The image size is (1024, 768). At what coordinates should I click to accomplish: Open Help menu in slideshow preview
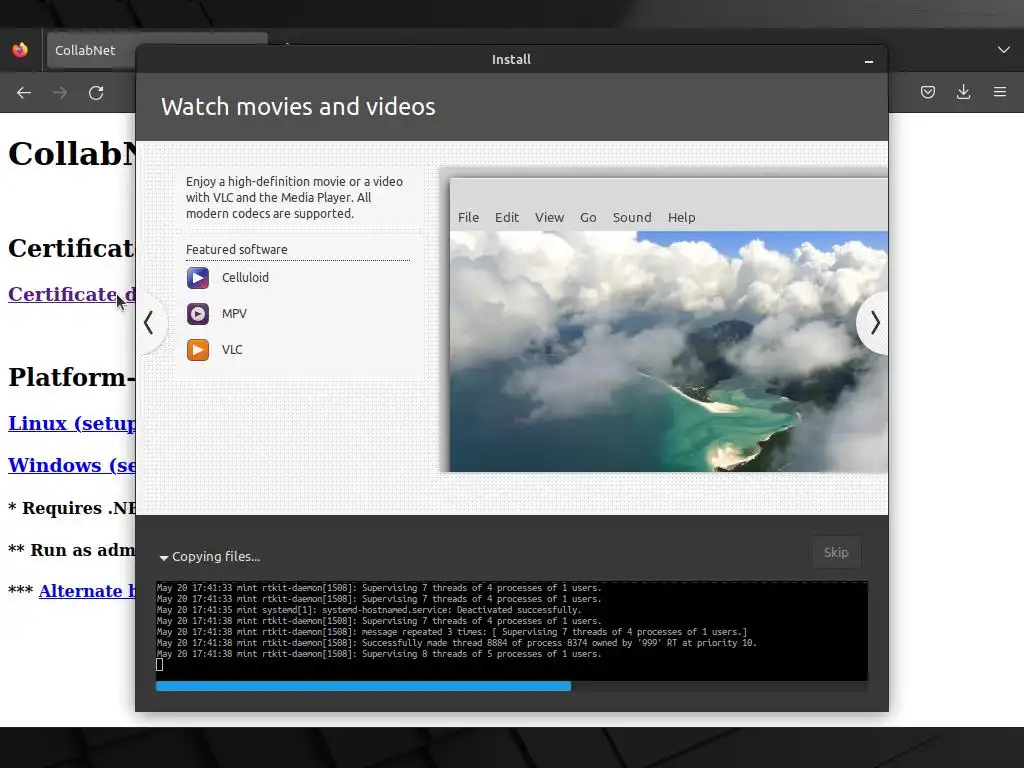click(681, 217)
